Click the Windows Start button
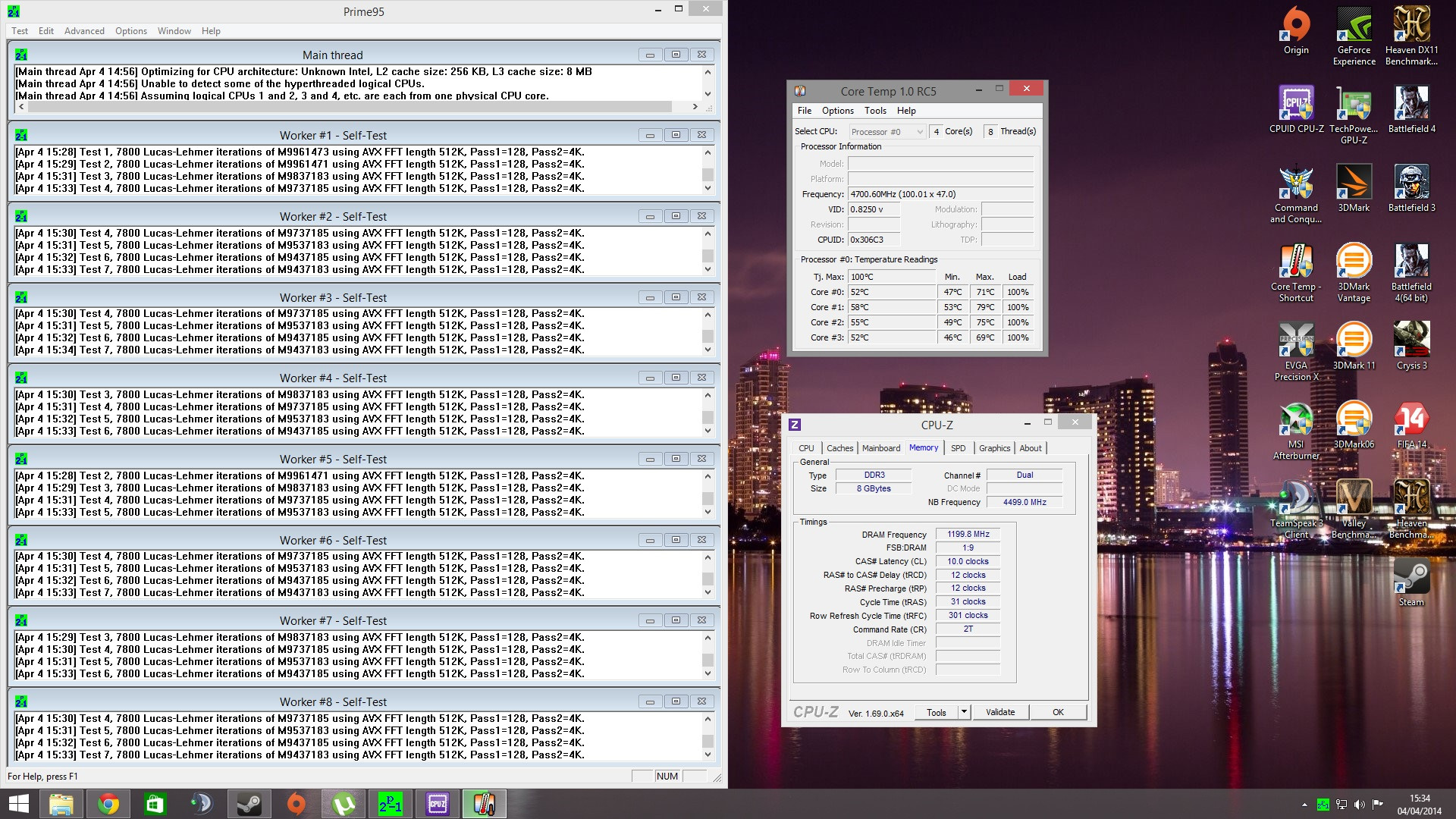This screenshot has height=819, width=1456. pyautogui.click(x=18, y=804)
